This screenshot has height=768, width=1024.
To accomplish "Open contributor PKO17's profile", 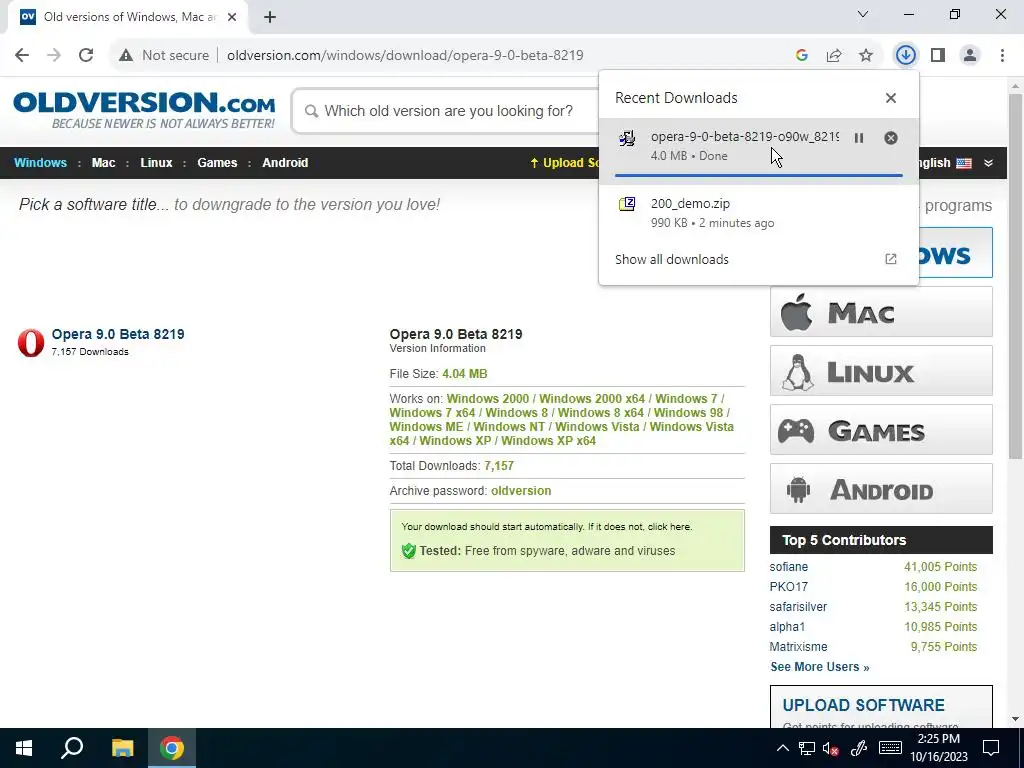I will (x=788, y=586).
